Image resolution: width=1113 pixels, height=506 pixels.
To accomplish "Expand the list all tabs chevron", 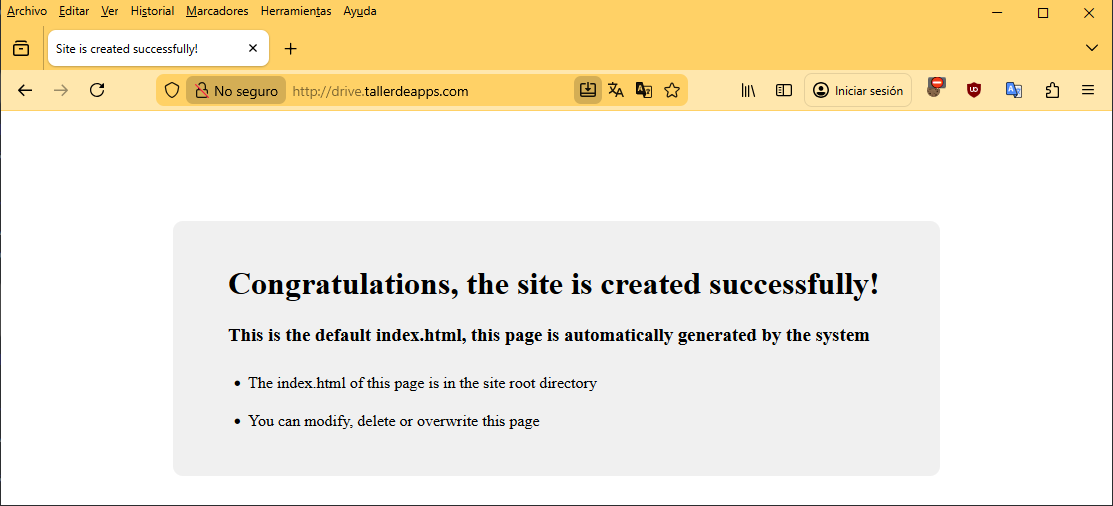I will (x=1091, y=48).
